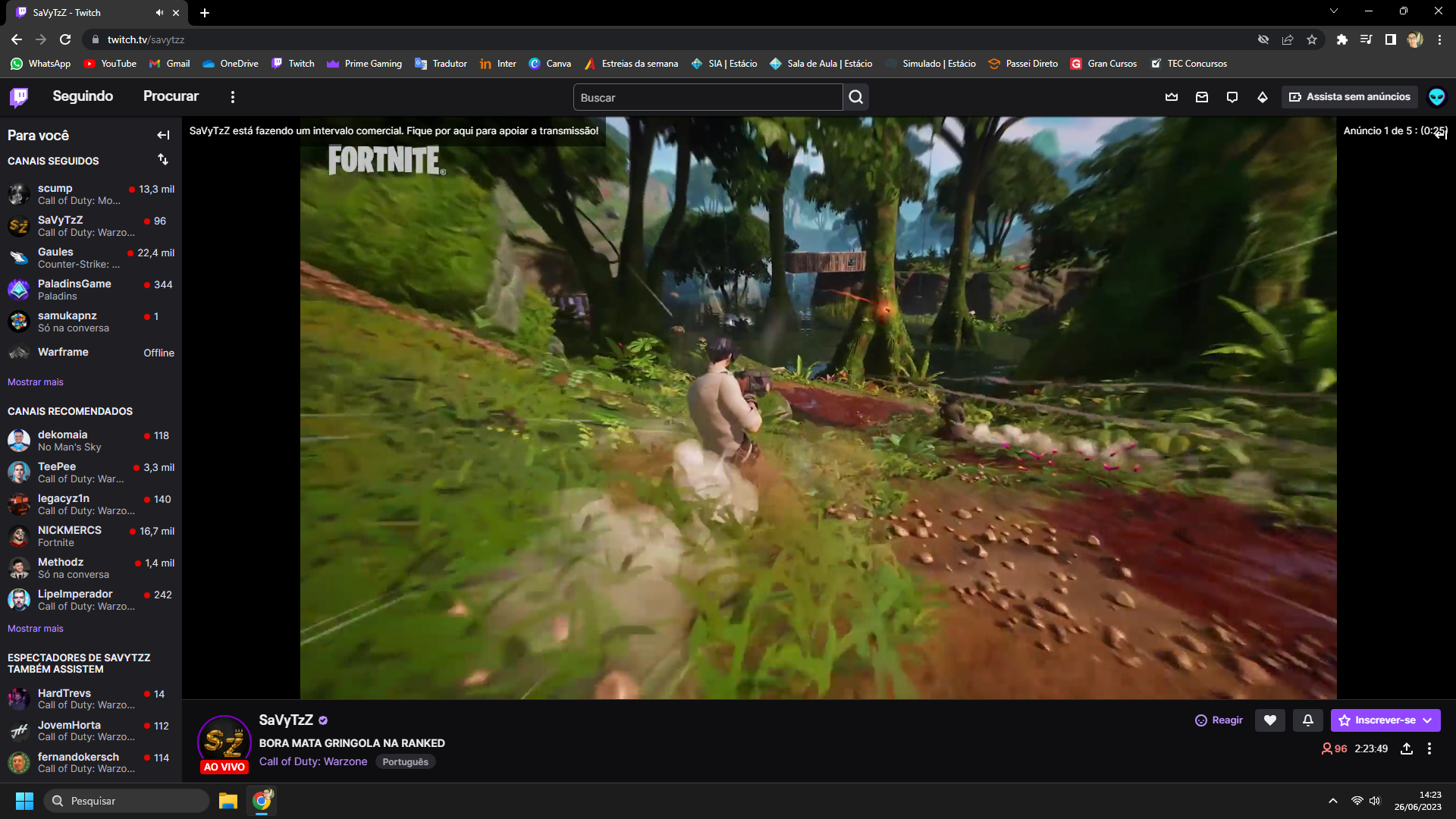Open Gran Cursos bookmark

click(1104, 64)
